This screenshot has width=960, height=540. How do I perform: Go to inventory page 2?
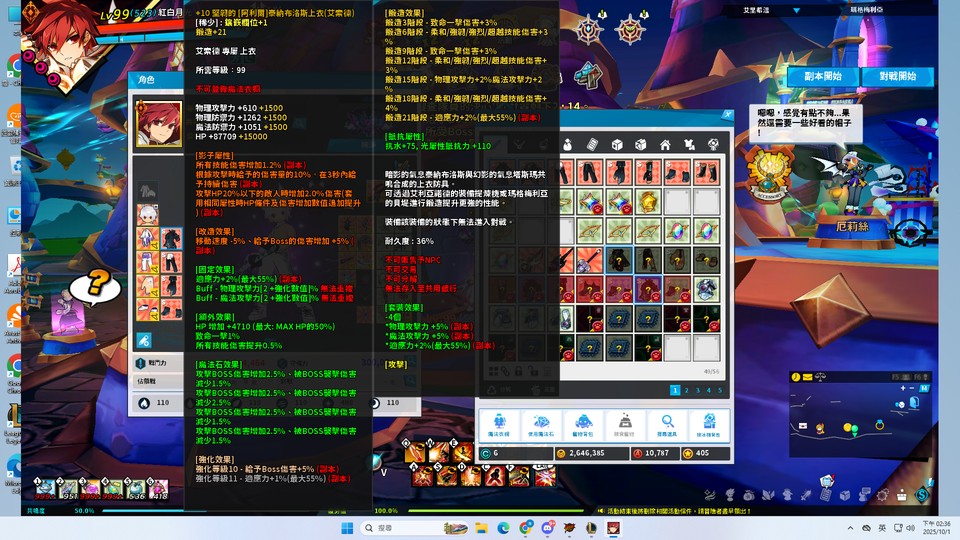(688, 390)
